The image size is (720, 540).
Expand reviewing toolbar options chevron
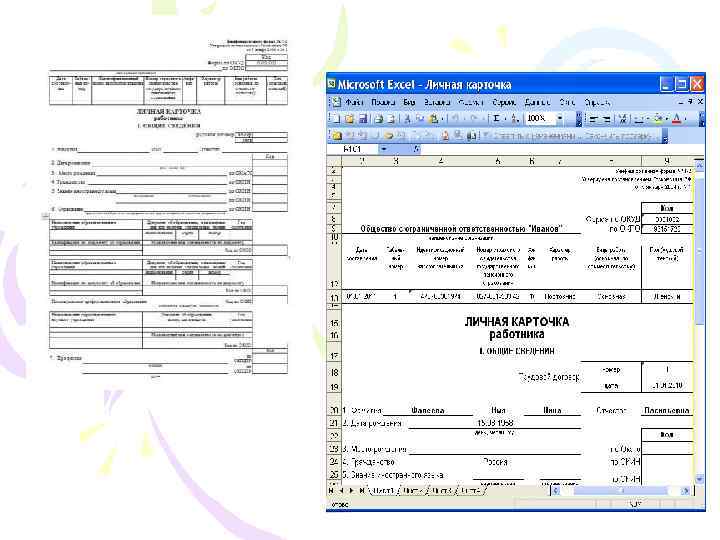click(665, 135)
